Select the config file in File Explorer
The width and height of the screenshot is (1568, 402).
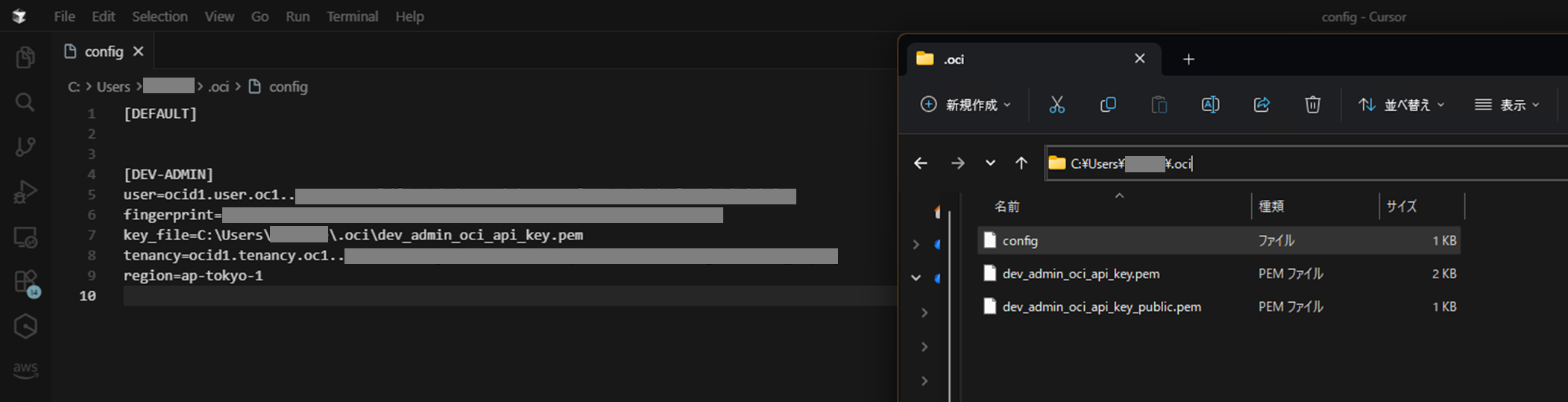point(1219,241)
